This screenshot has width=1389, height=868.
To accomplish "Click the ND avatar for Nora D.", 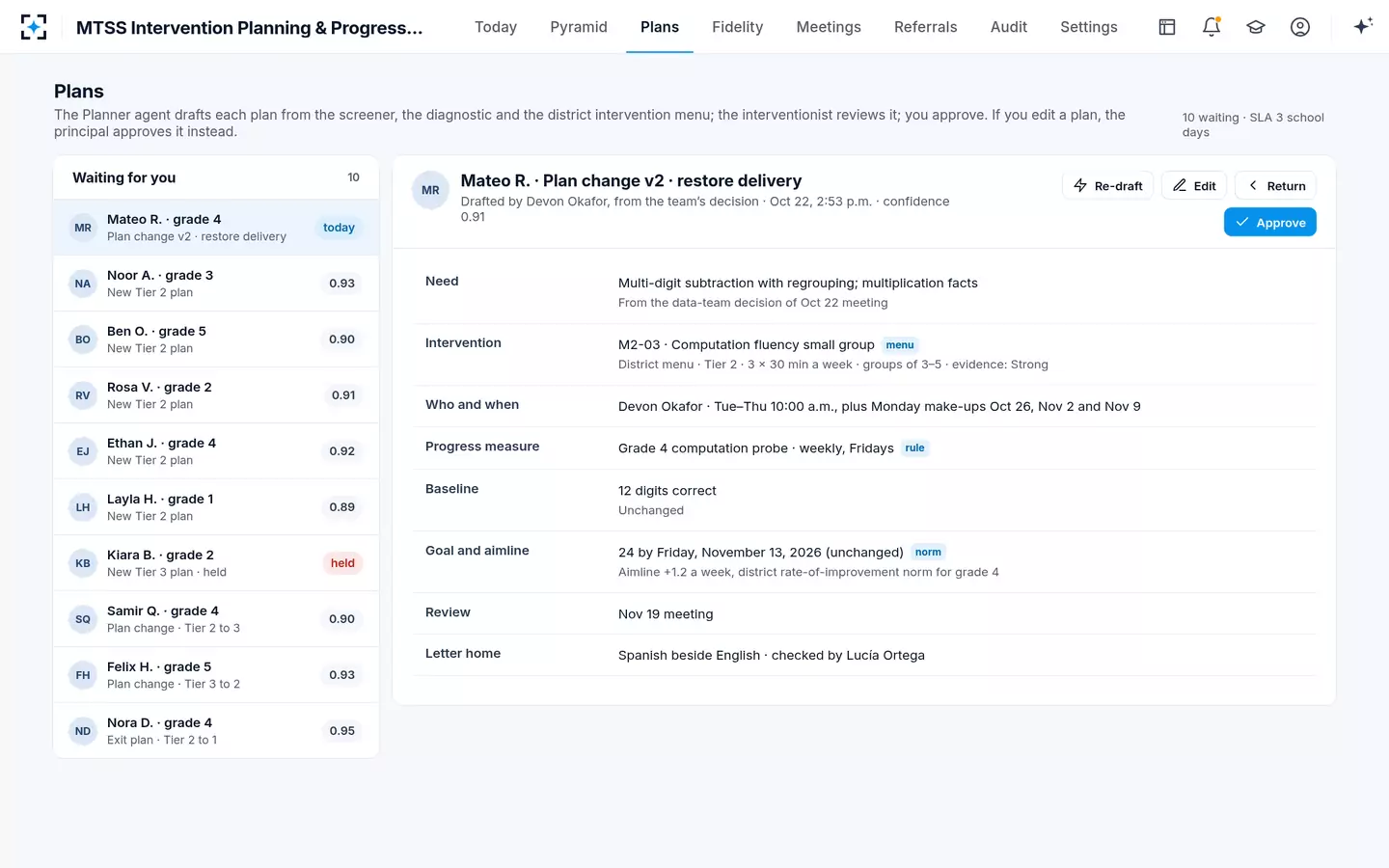I will coord(83,731).
